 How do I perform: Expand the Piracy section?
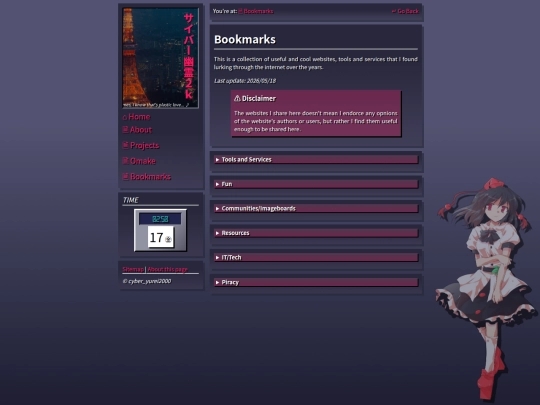[316, 282]
